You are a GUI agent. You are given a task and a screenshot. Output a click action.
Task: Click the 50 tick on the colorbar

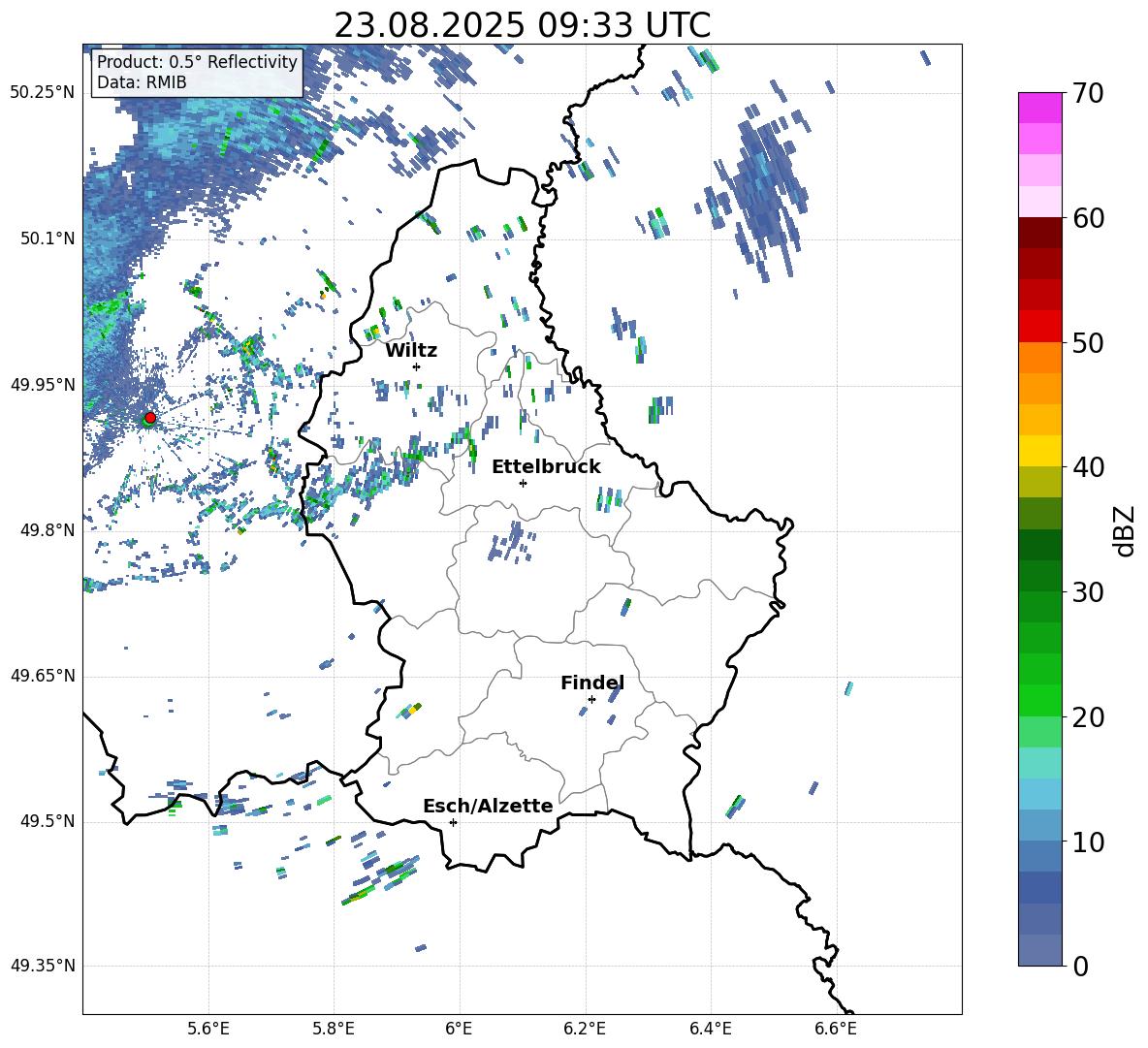pyautogui.click(x=1089, y=342)
